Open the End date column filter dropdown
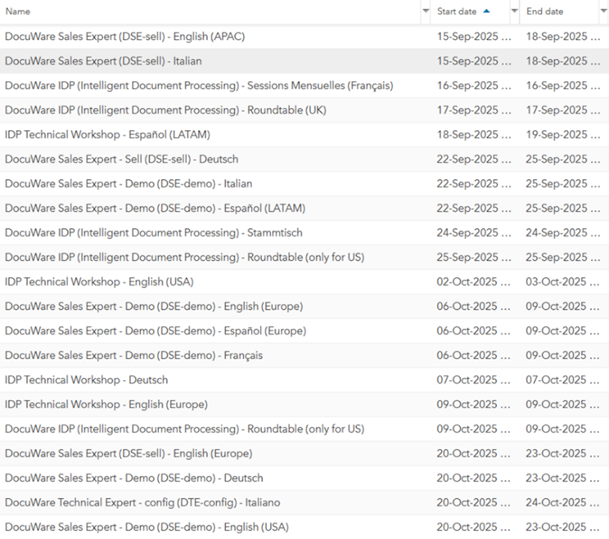 [x=602, y=12]
